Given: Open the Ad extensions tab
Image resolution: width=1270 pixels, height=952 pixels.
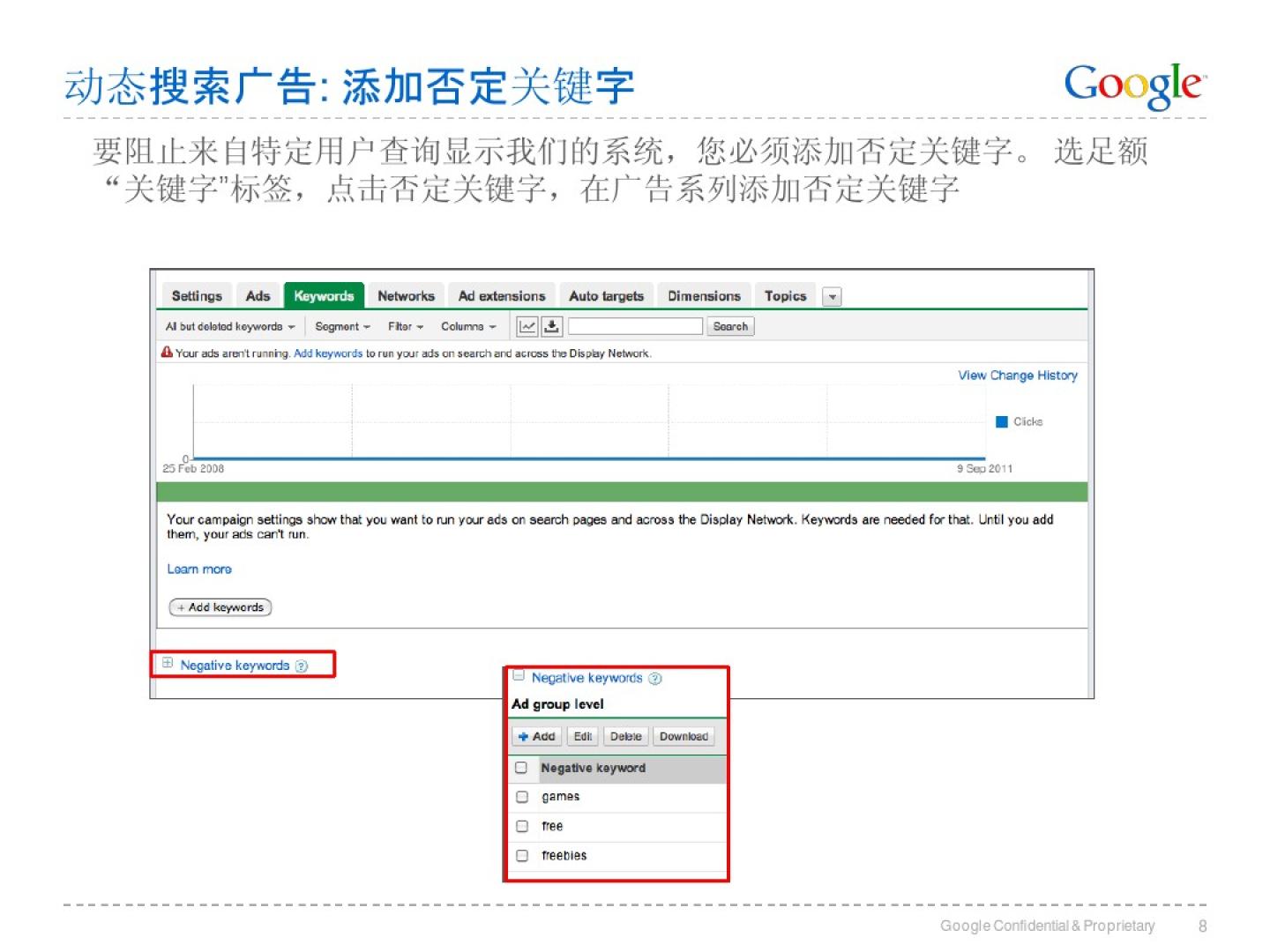Looking at the screenshot, I should (x=501, y=296).
